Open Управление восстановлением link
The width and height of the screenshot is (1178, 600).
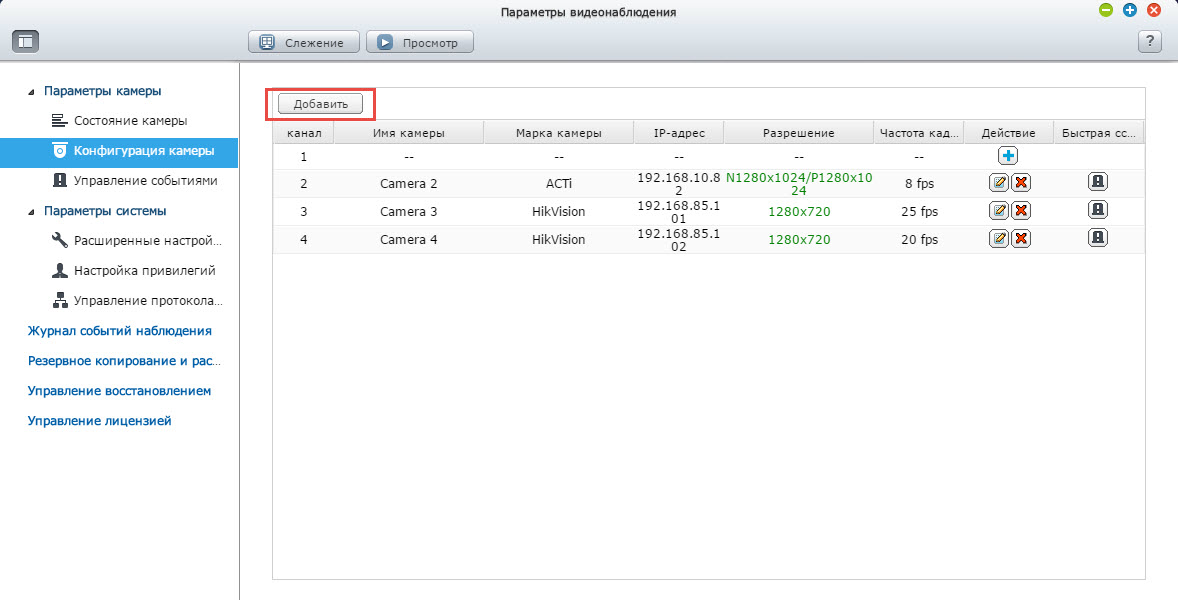tap(119, 391)
